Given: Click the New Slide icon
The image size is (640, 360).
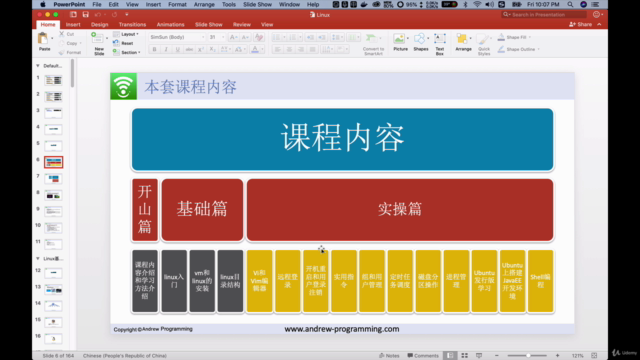Looking at the screenshot, I should click(x=97, y=39).
